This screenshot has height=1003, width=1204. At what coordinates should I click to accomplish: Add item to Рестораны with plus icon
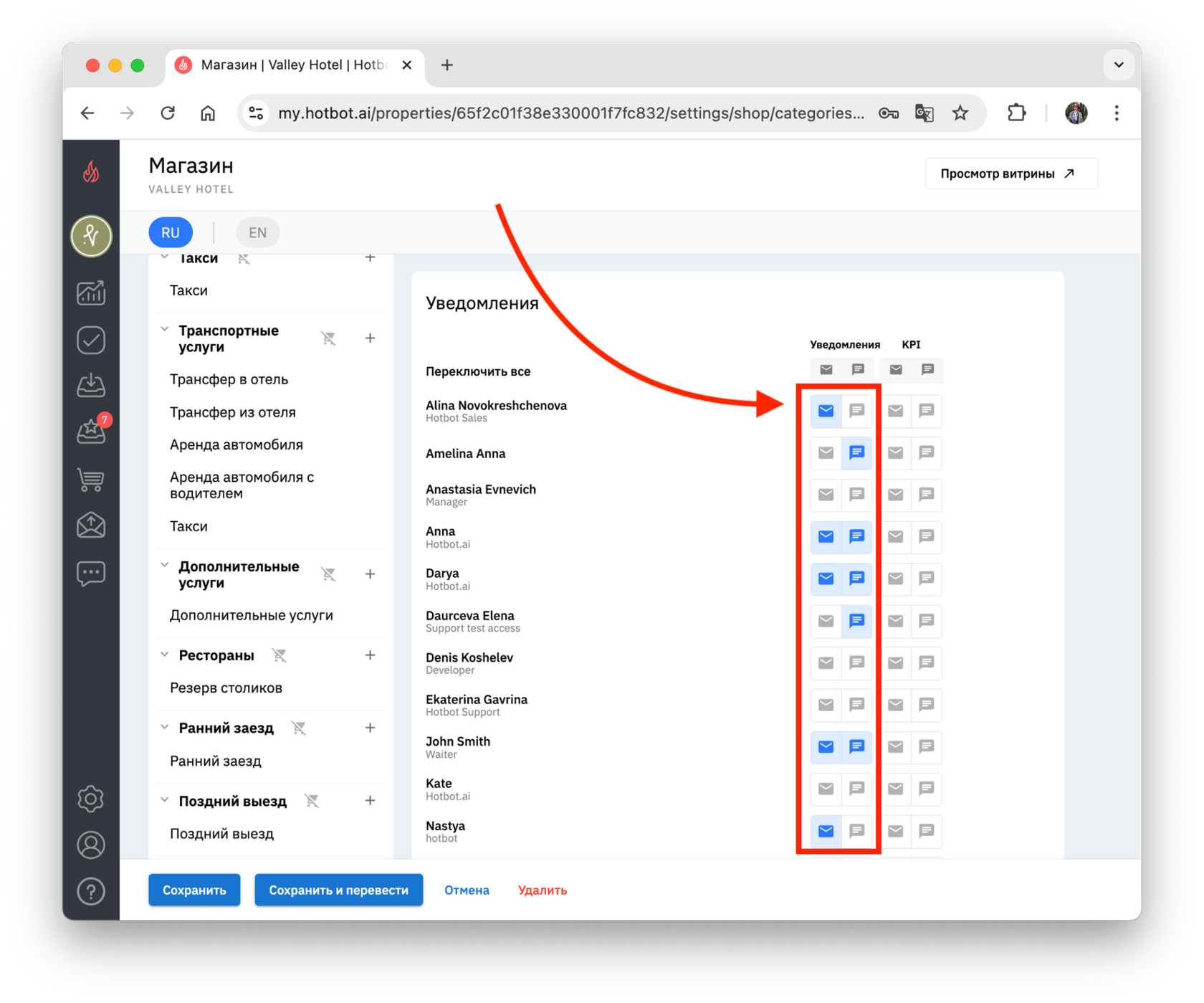tap(370, 655)
